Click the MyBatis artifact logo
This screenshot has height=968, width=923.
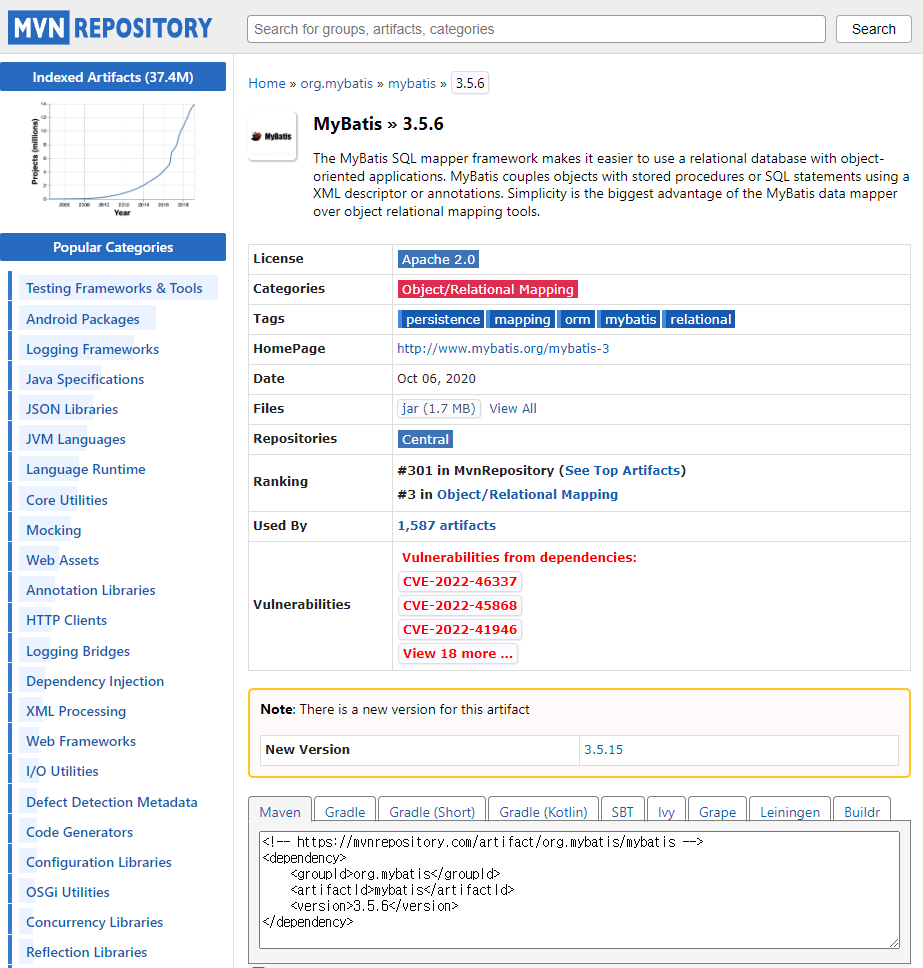[x=272, y=136]
